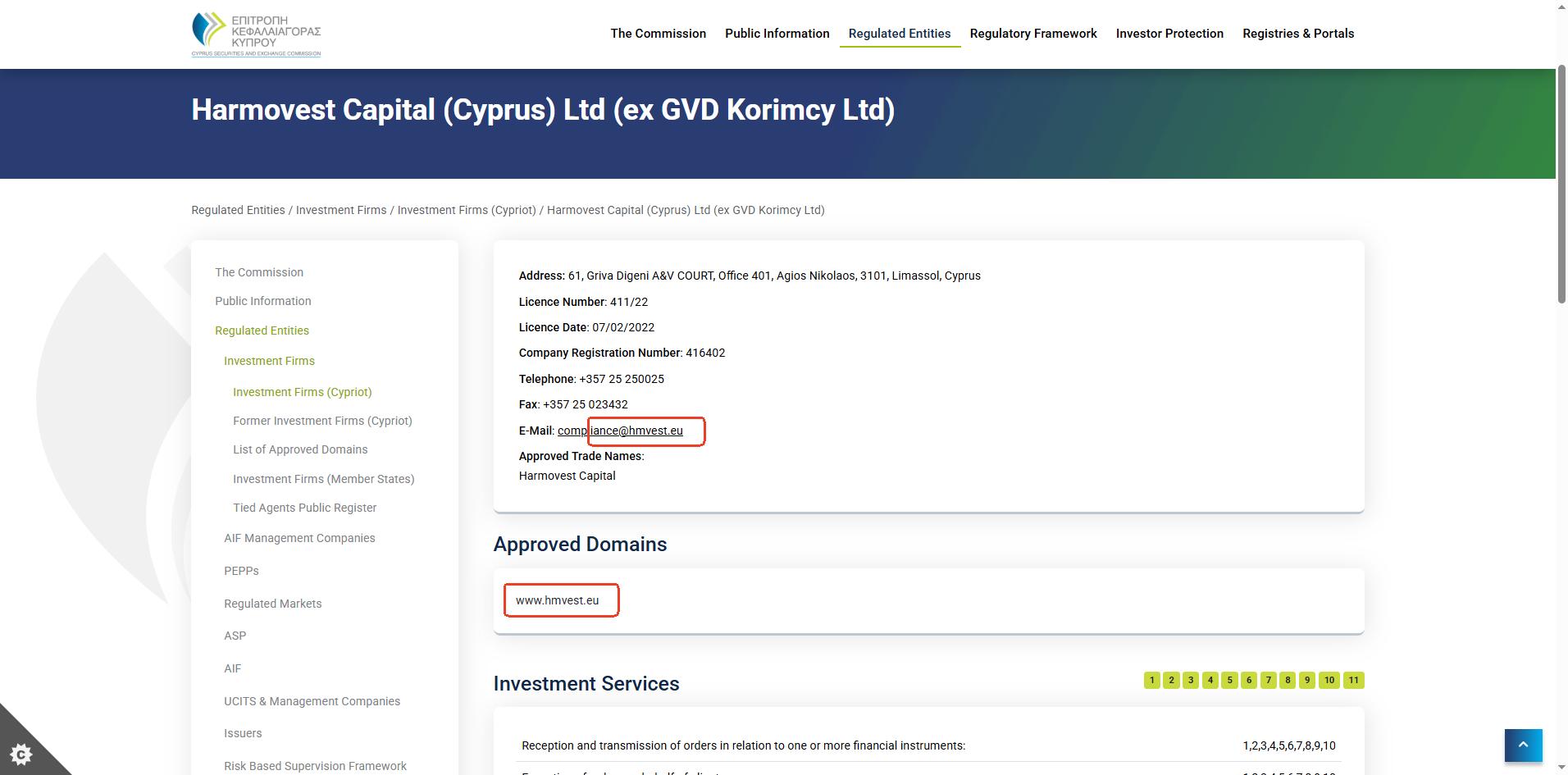Click Investment Firms breadcrumb link

(x=341, y=210)
